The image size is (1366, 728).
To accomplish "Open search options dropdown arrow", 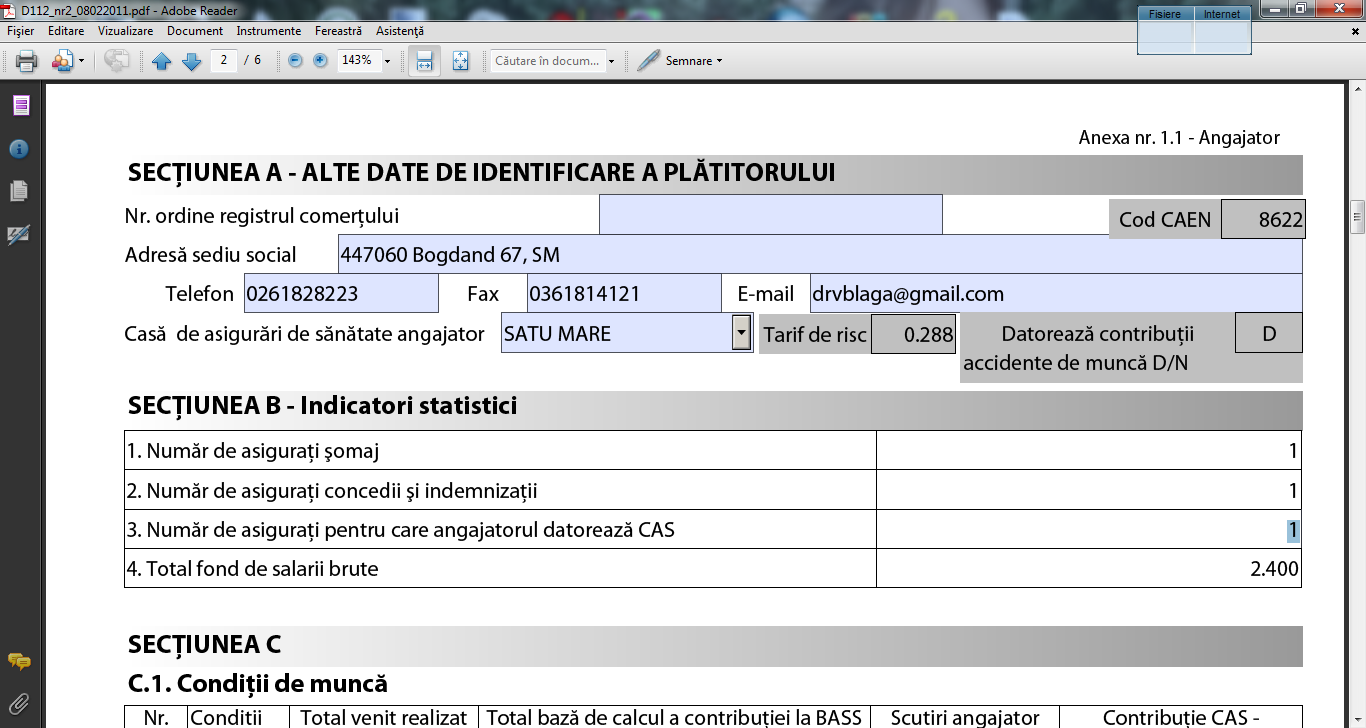I will click(611, 61).
